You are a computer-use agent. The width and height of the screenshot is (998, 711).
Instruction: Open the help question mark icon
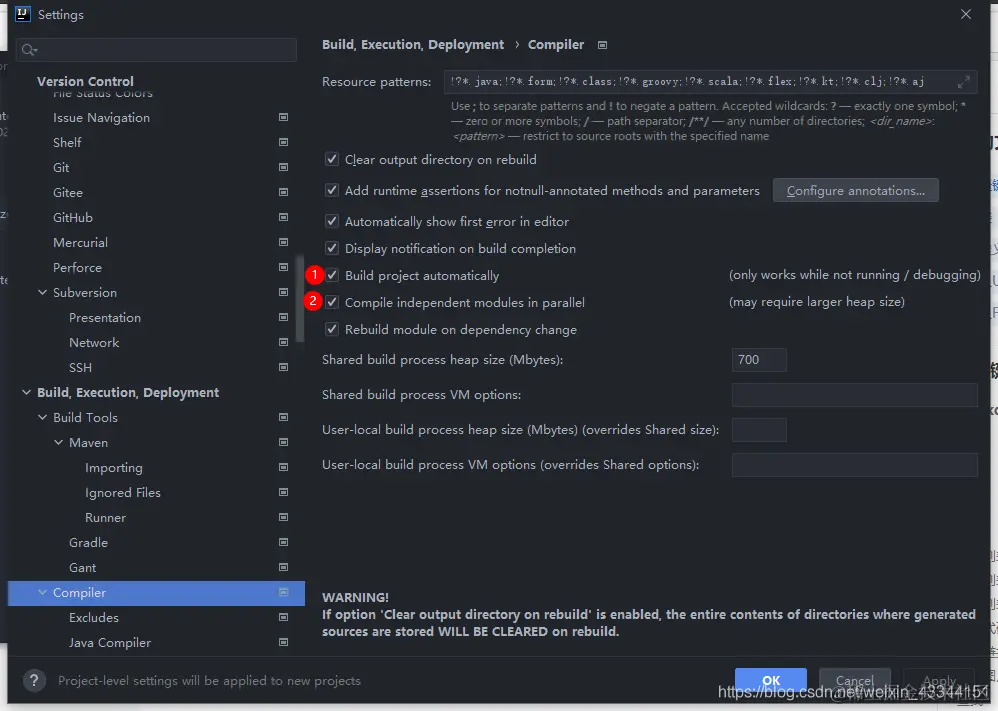coord(34,680)
